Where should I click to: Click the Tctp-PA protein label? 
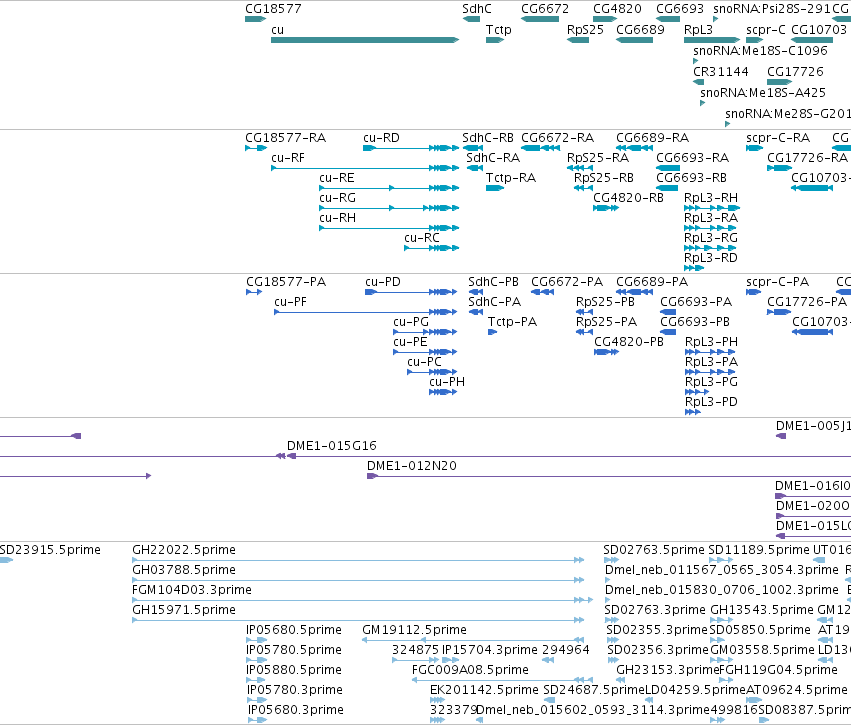[512, 322]
